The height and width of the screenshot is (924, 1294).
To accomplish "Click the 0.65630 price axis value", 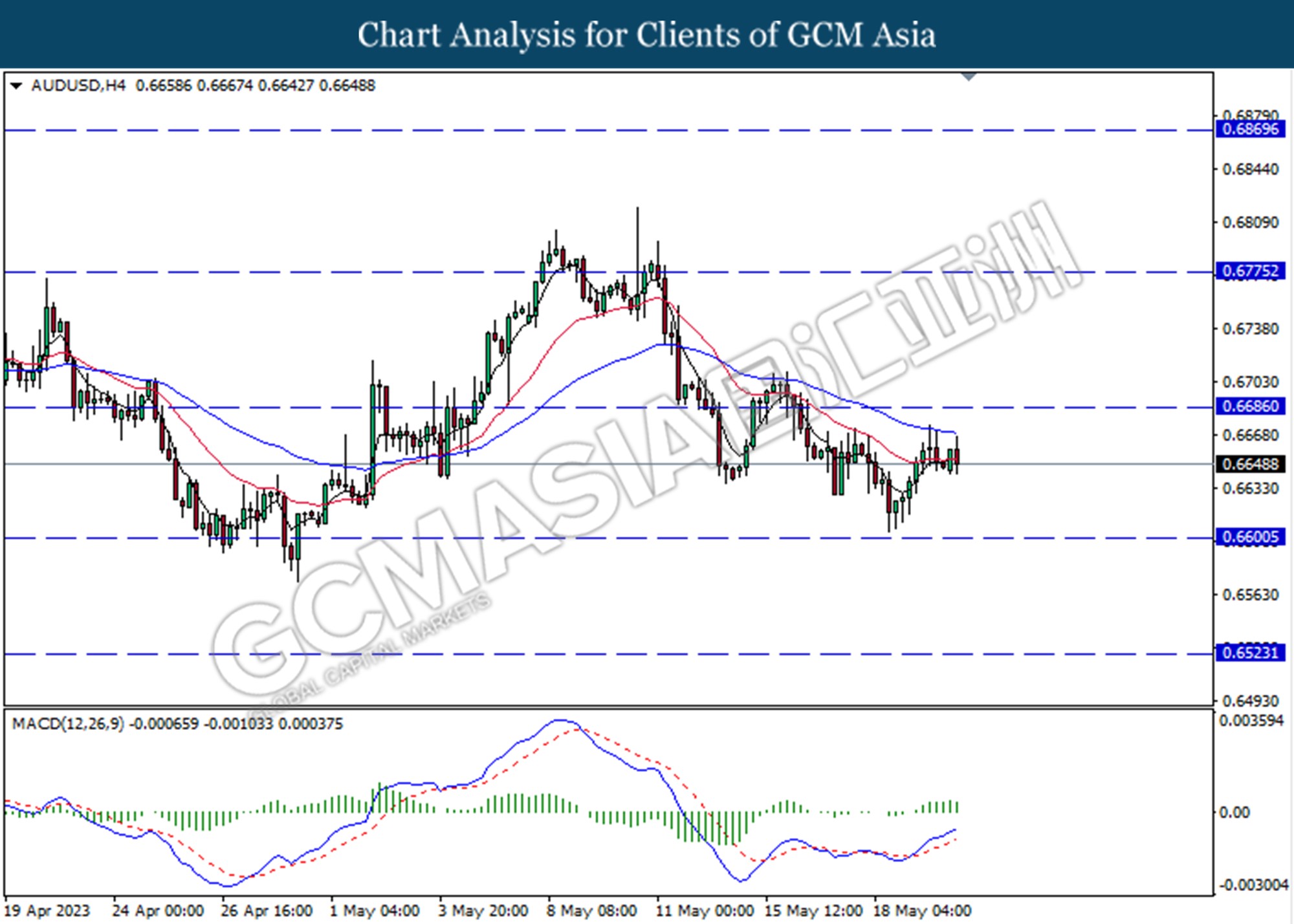I will coord(1250,595).
